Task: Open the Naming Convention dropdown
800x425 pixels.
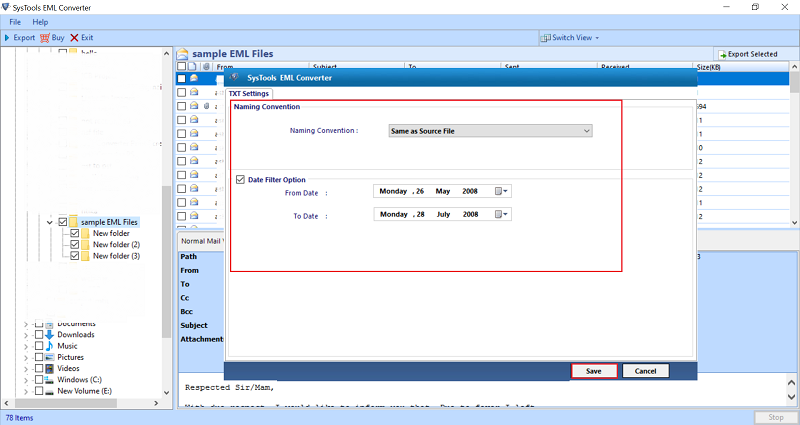Action: tap(490, 131)
